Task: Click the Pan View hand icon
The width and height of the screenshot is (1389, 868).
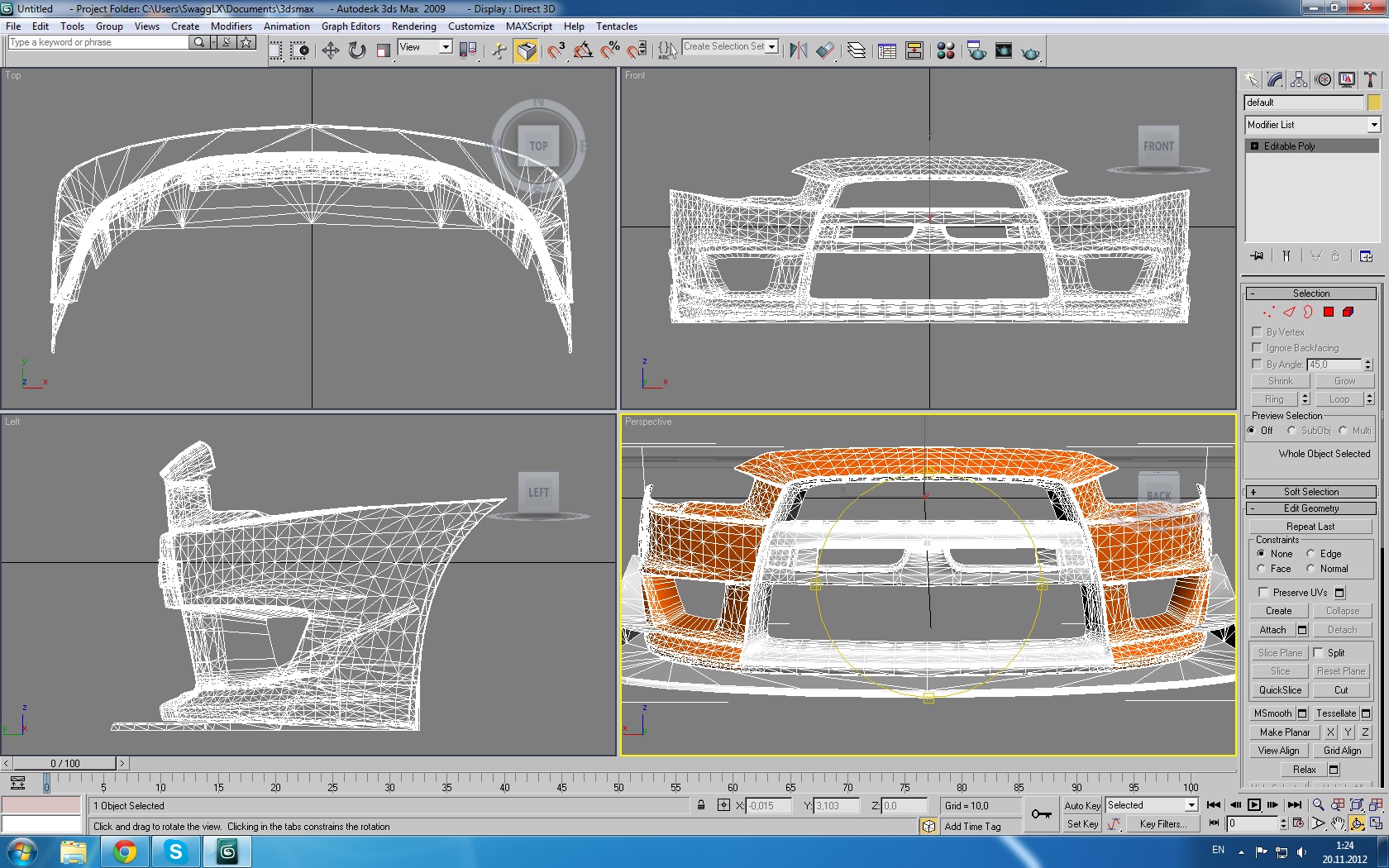Action: point(1338,823)
